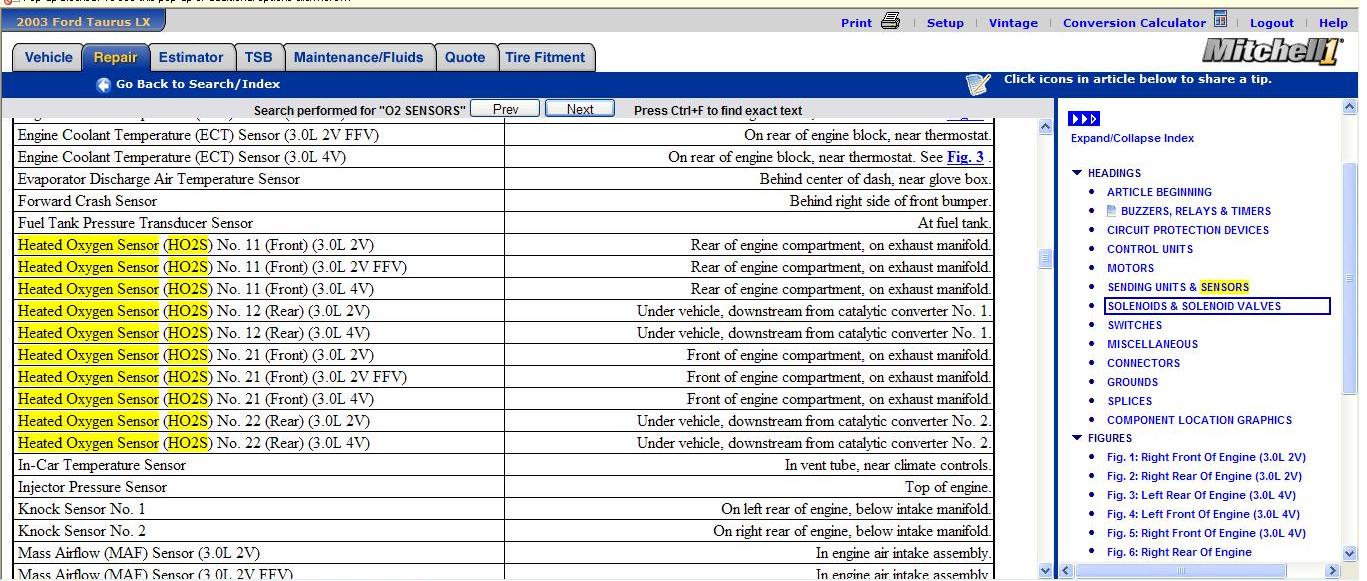The image size is (1367, 581).
Task: Click Fuel Tank Pressure Transducer Sensor row
Action: [504, 223]
